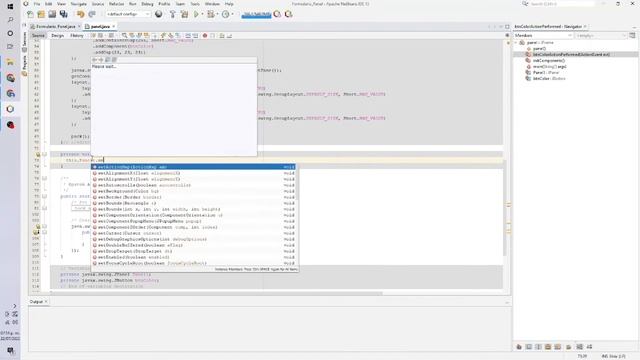Click the green Run Project icon

click(196, 14)
